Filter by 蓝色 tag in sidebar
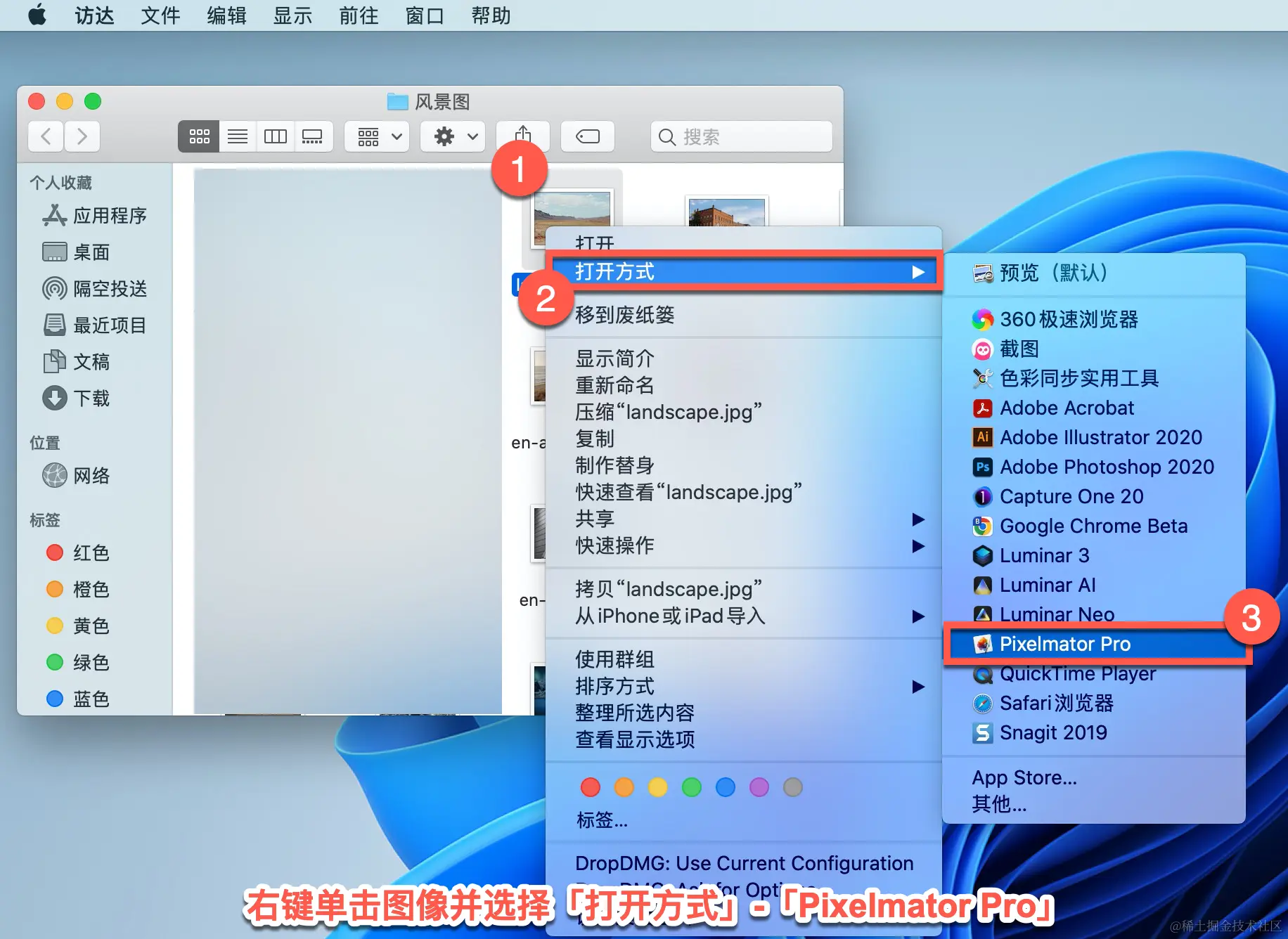This screenshot has width=1288, height=939. [x=77, y=699]
